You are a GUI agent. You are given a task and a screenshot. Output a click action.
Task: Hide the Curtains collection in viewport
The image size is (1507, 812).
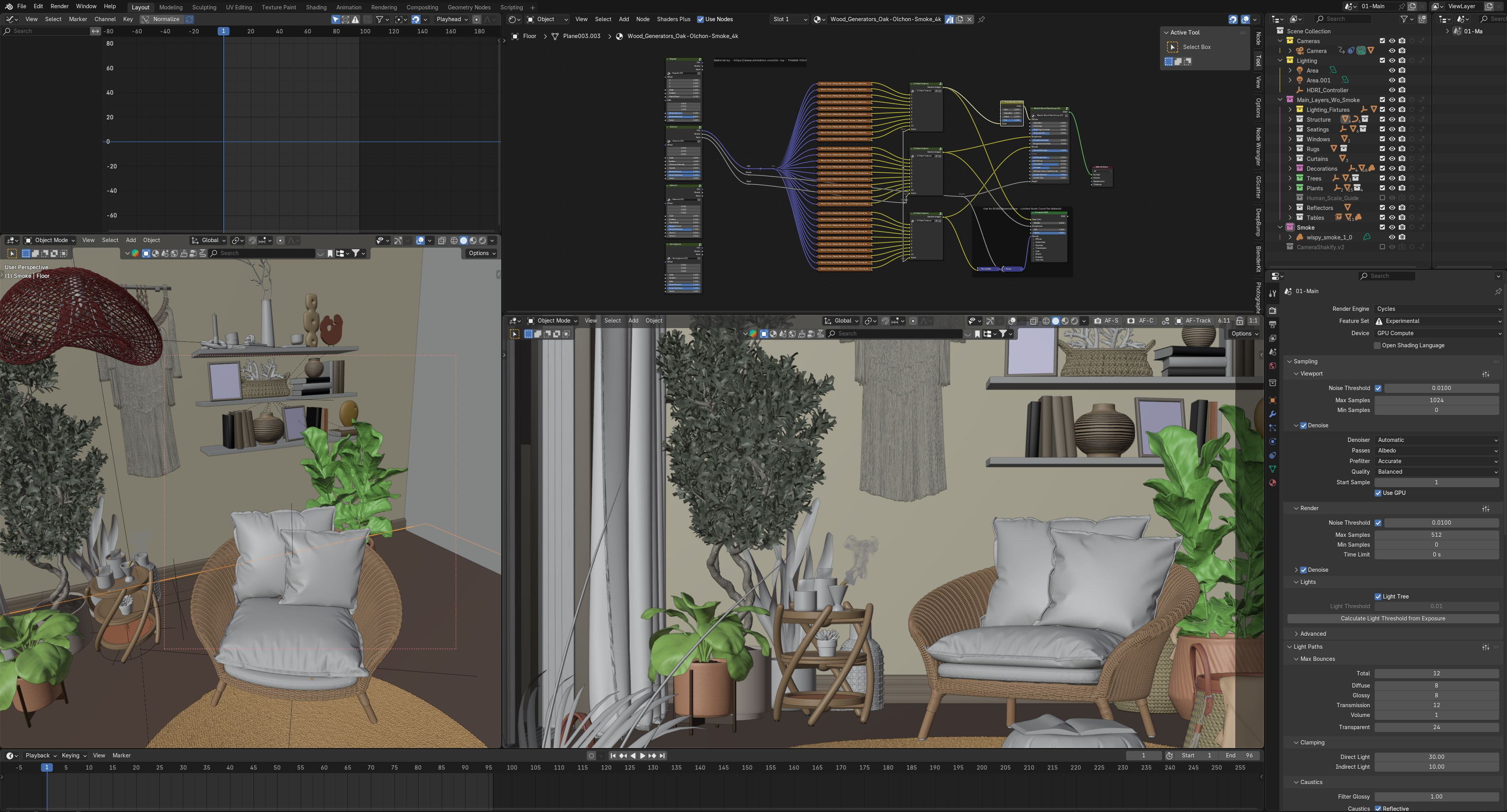1392,159
